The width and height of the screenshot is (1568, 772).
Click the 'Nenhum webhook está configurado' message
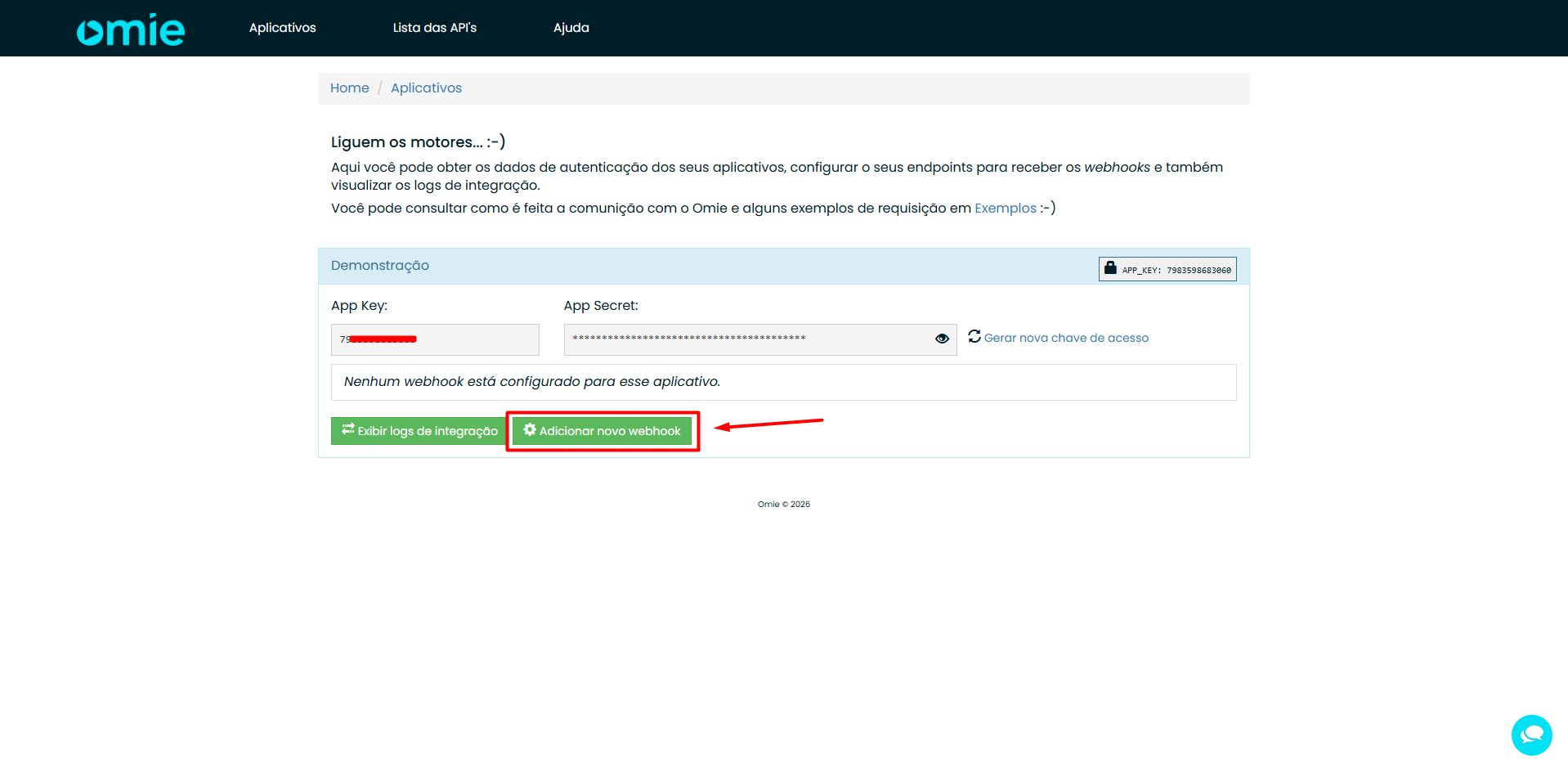pos(531,381)
